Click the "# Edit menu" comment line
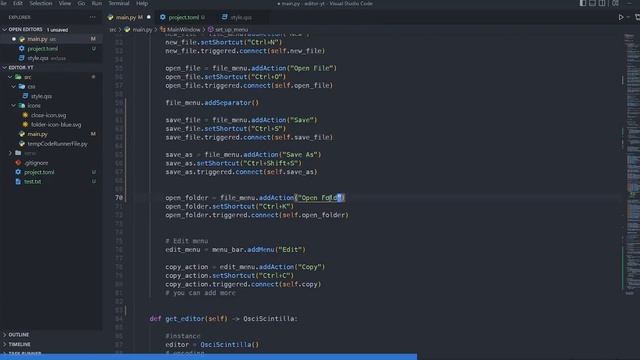This screenshot has height=360, width=640. 187,241
